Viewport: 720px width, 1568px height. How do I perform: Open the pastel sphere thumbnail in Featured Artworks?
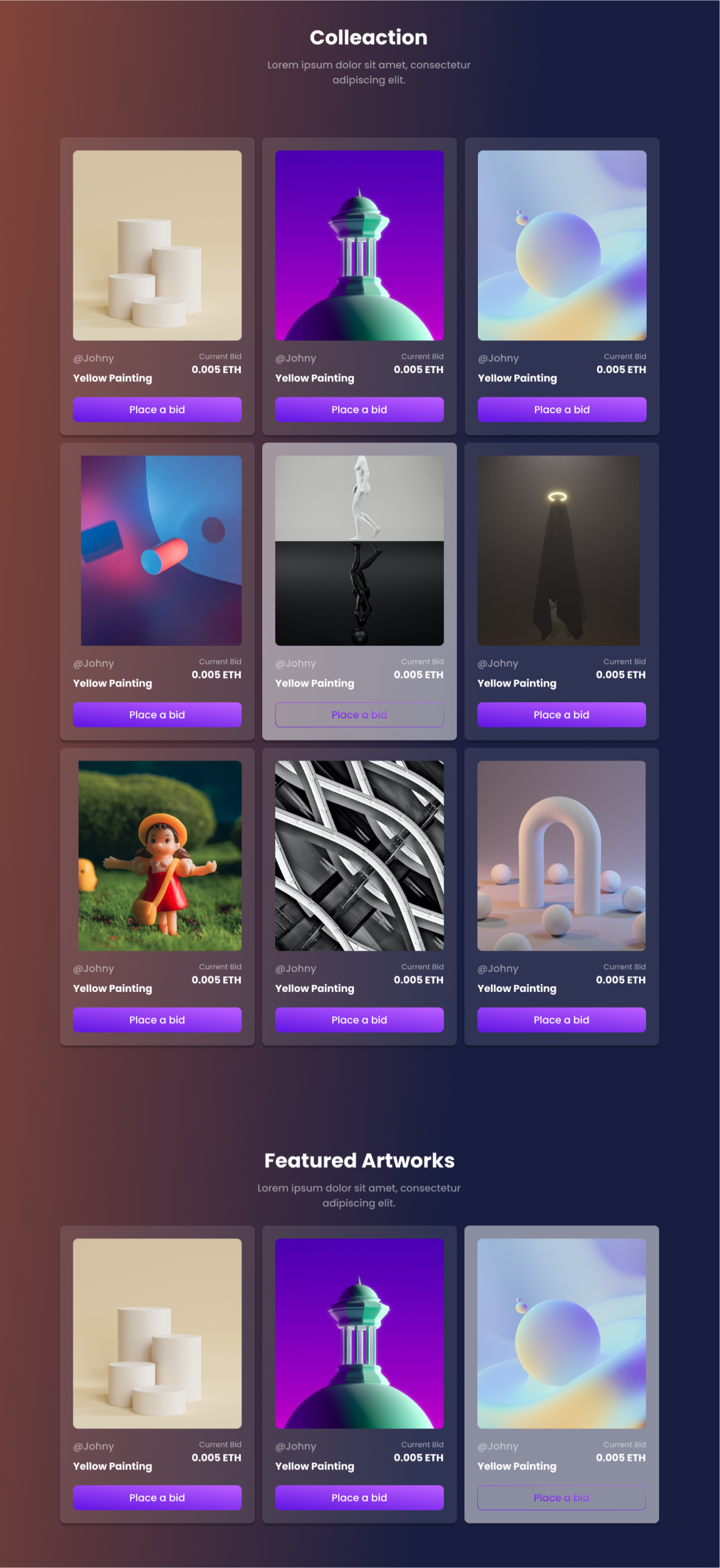tap(561, 1334)
